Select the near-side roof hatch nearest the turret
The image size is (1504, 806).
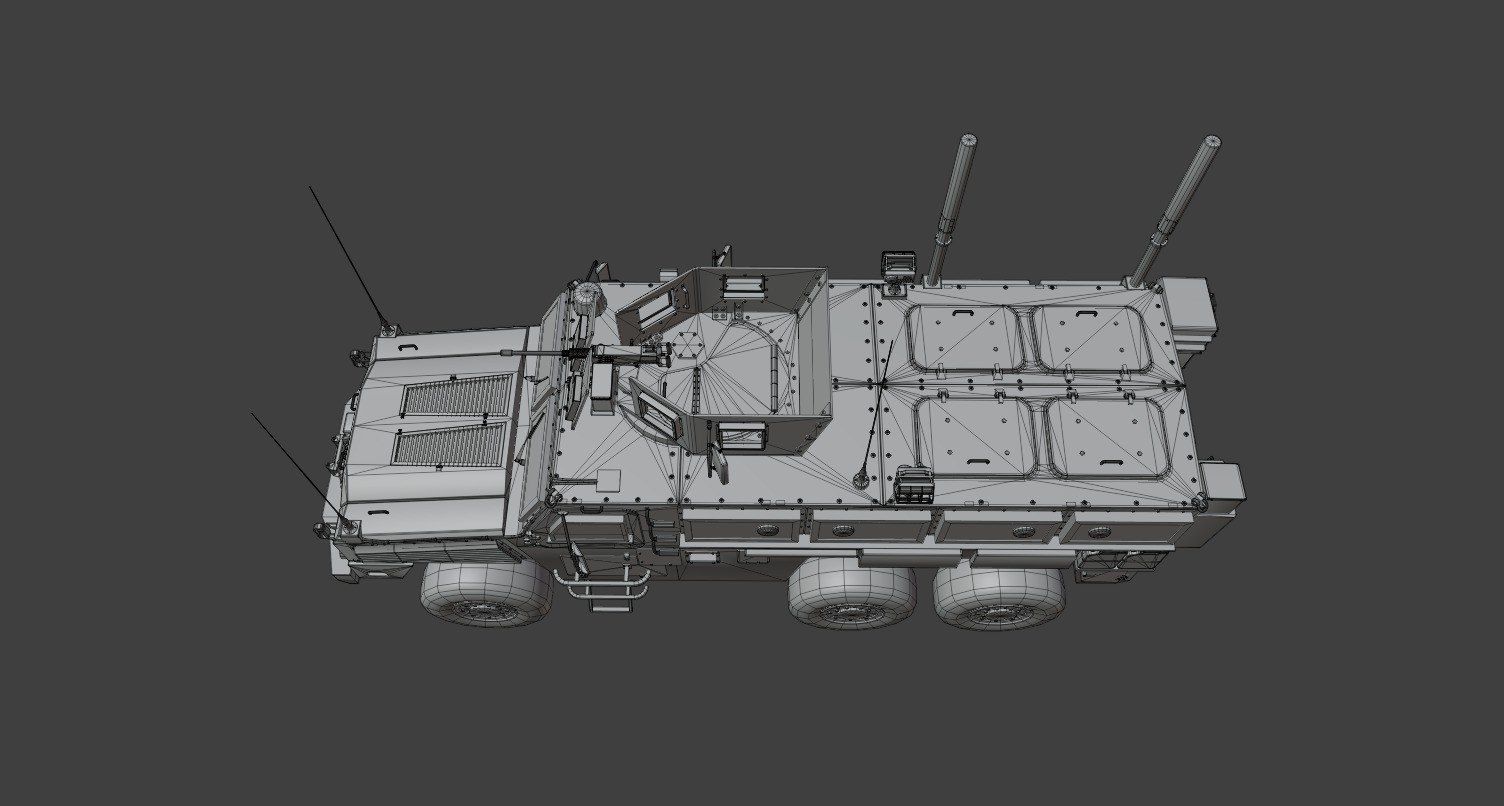coord(974,437)
